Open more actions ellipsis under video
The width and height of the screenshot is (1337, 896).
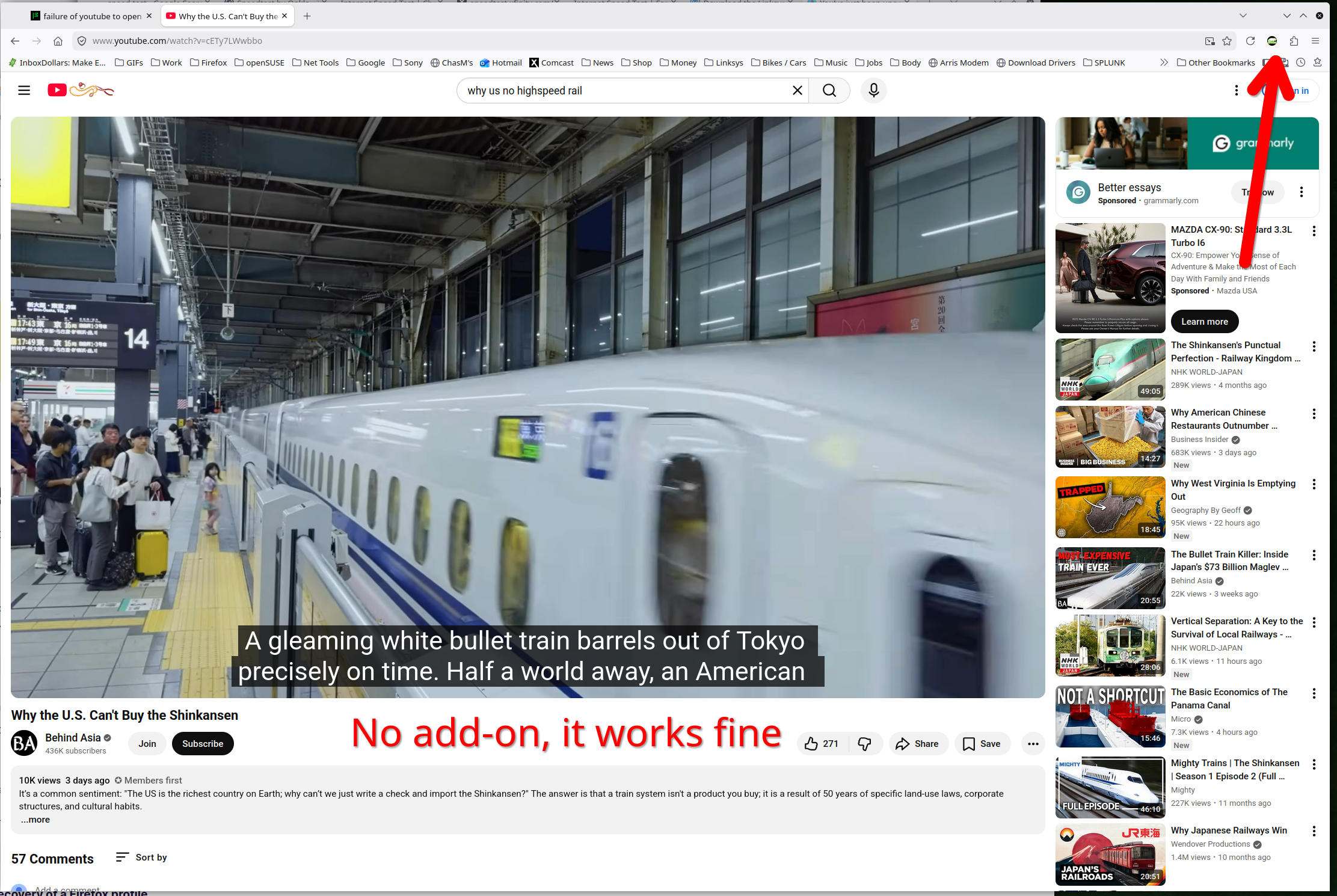coord(1033,744)
